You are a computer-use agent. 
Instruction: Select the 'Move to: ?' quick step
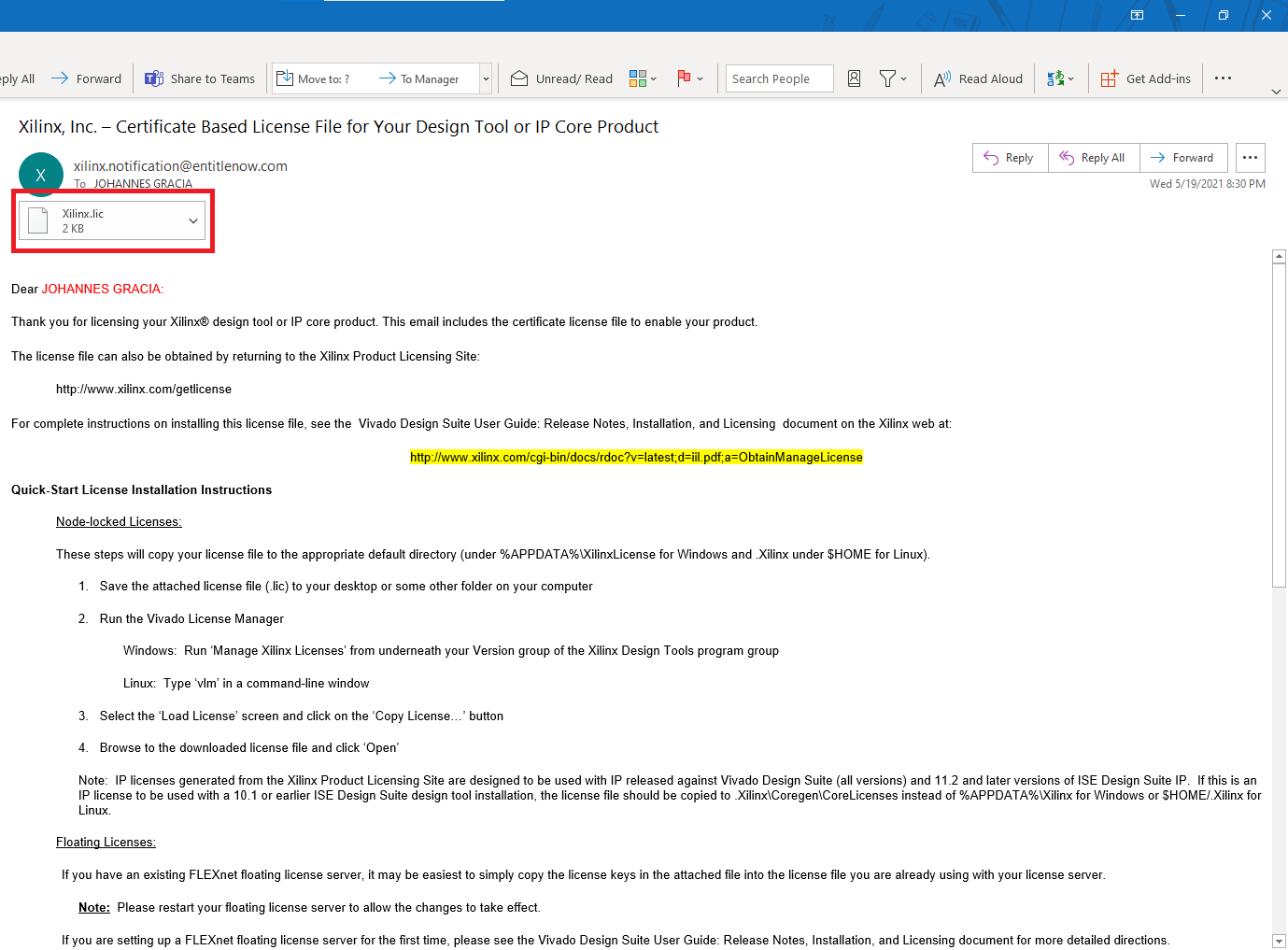pos(314,78)
